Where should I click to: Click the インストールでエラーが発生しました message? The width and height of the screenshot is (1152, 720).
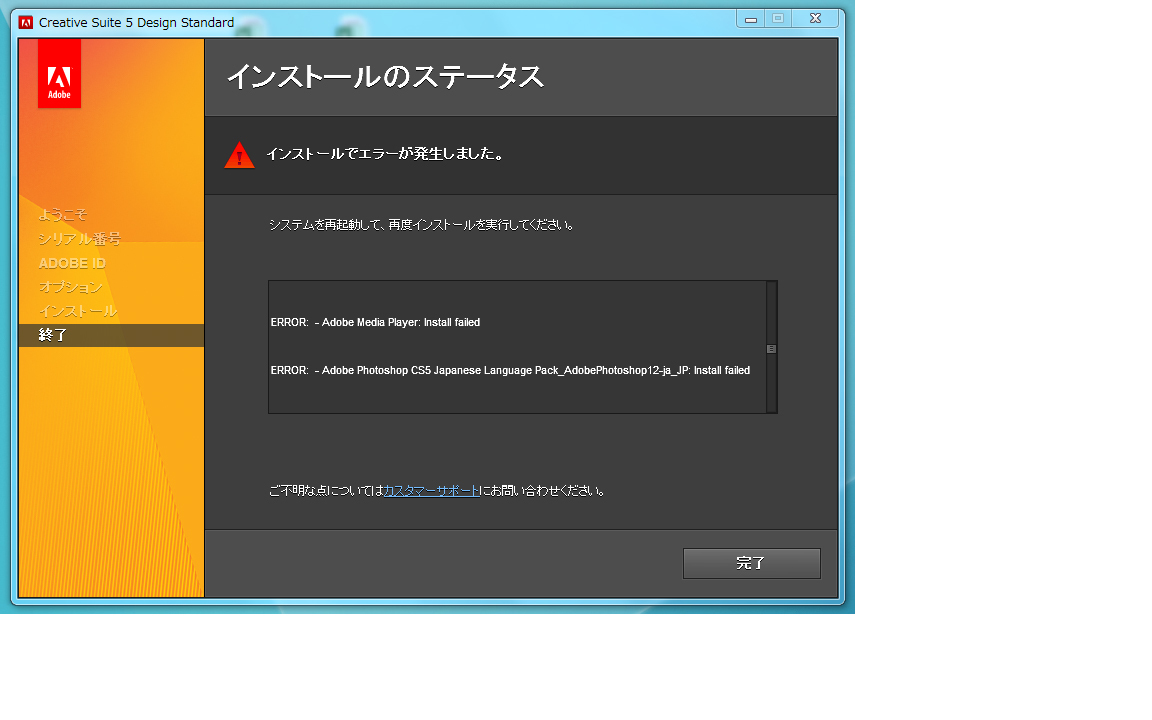coord(384,154)
